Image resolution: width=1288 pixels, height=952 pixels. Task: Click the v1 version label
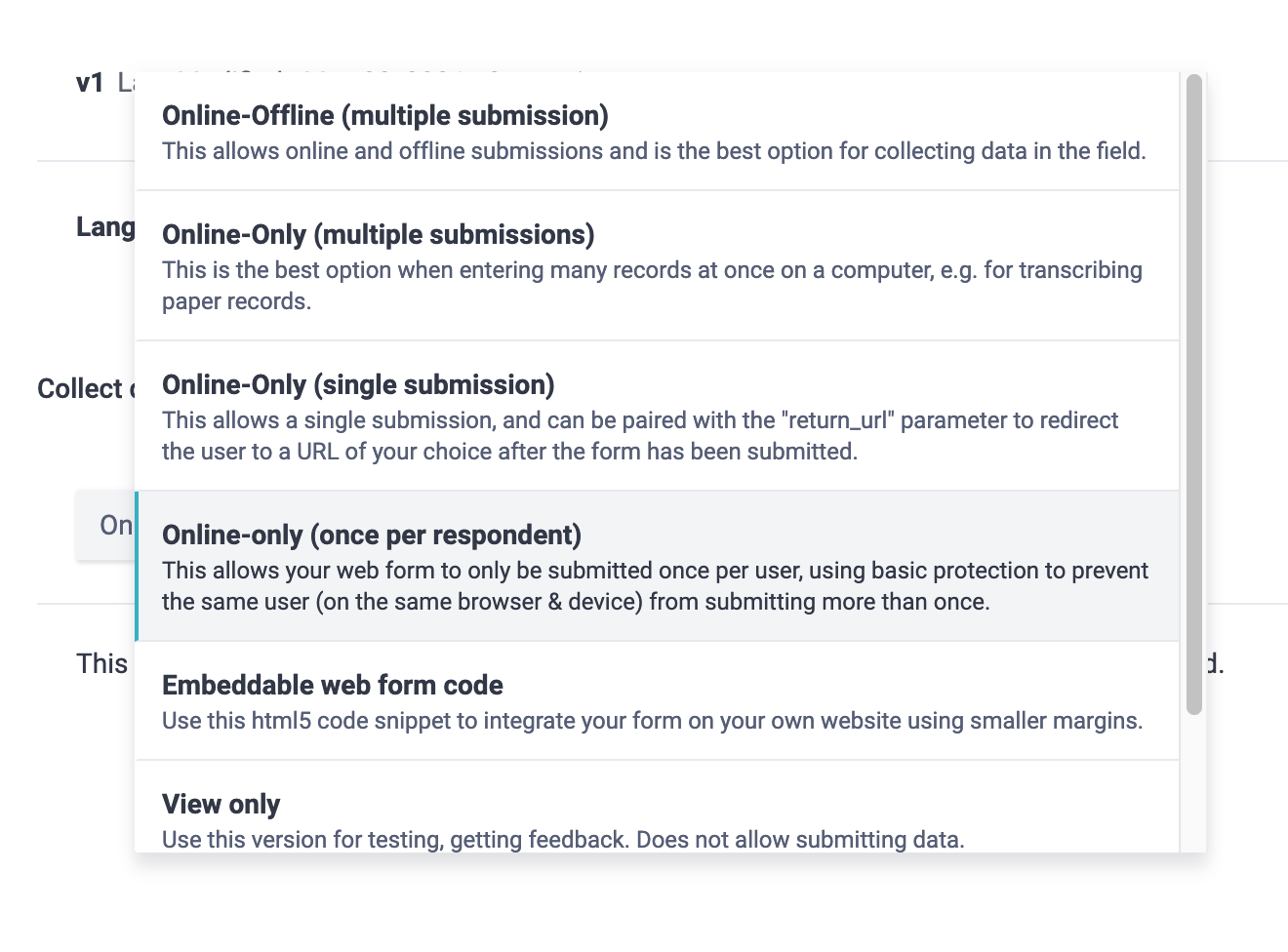pyautogui.click(x=90, y=84)
